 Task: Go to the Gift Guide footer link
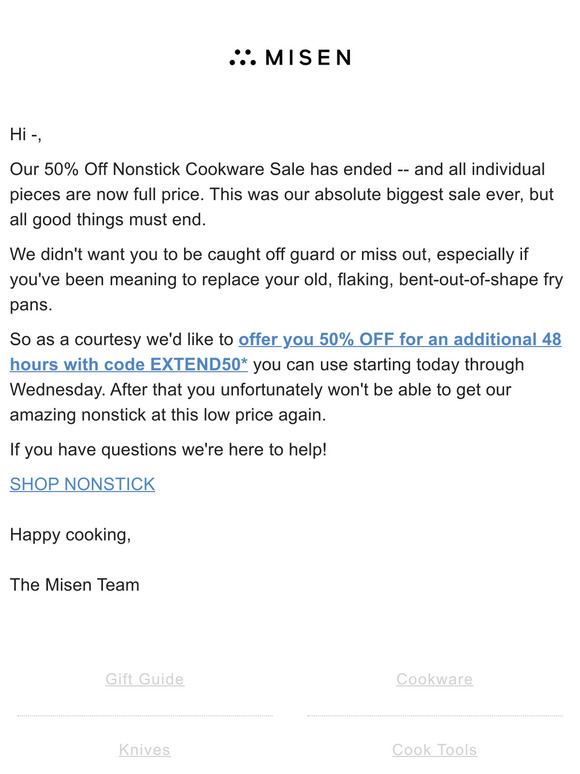click(145, 679)
